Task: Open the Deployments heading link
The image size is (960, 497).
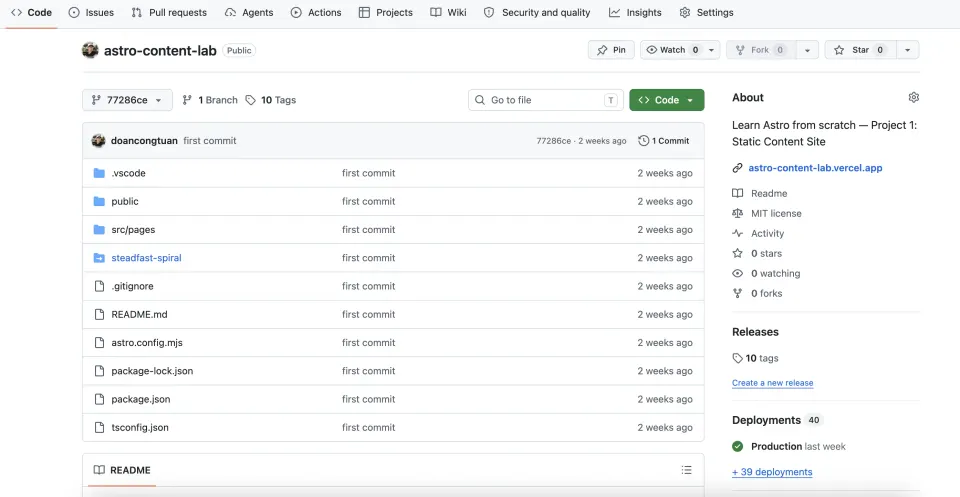Action: (x=767, y=420)
